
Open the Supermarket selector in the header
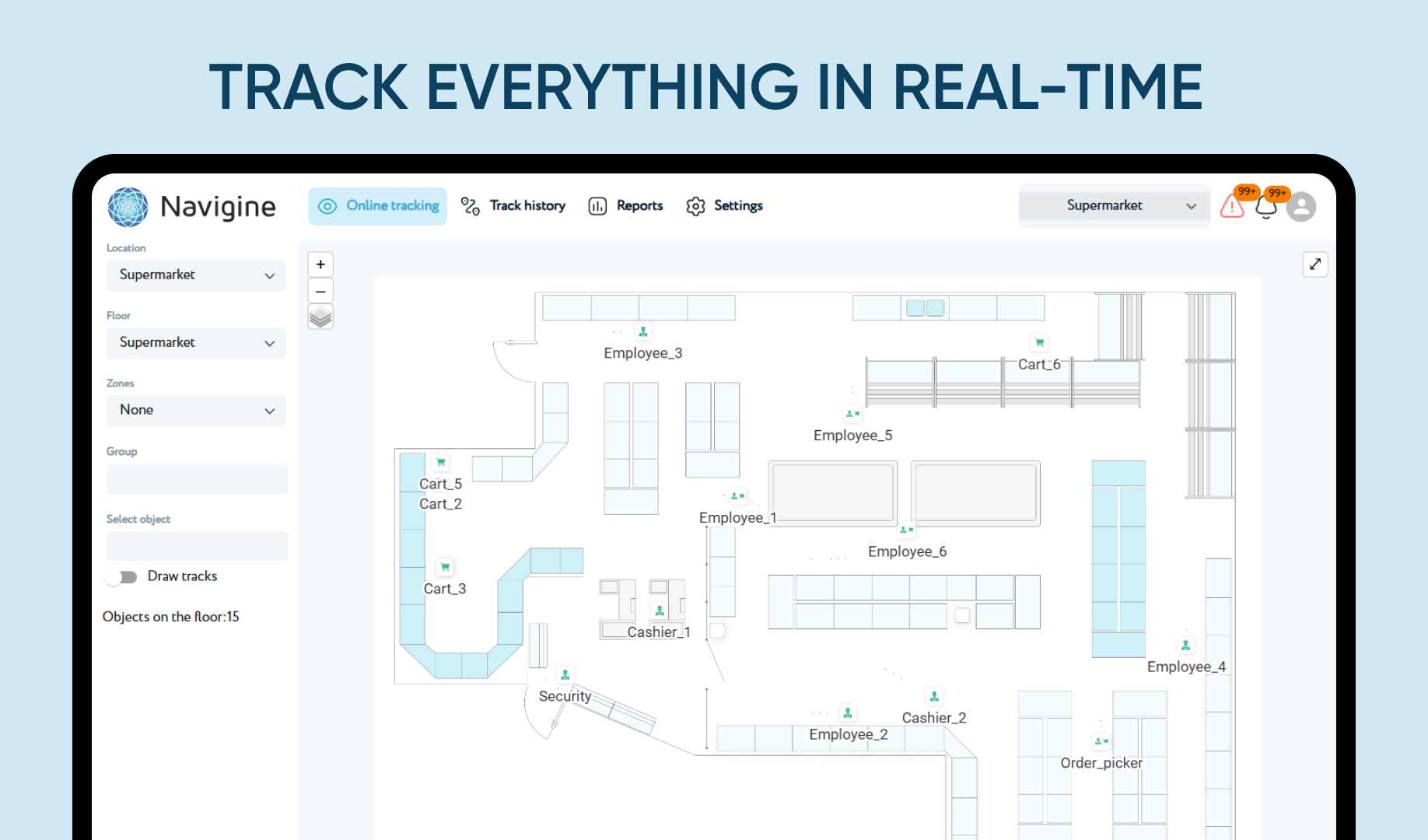(x=1114, y=205)
